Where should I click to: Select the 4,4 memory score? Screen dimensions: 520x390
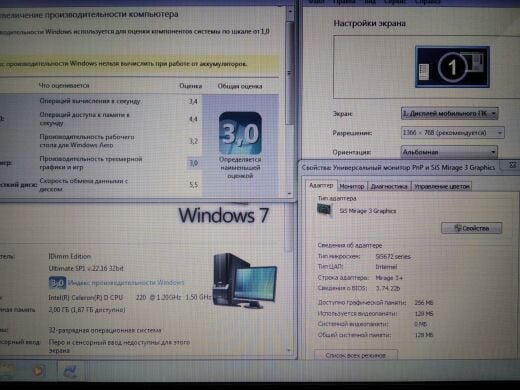point(193,119)
